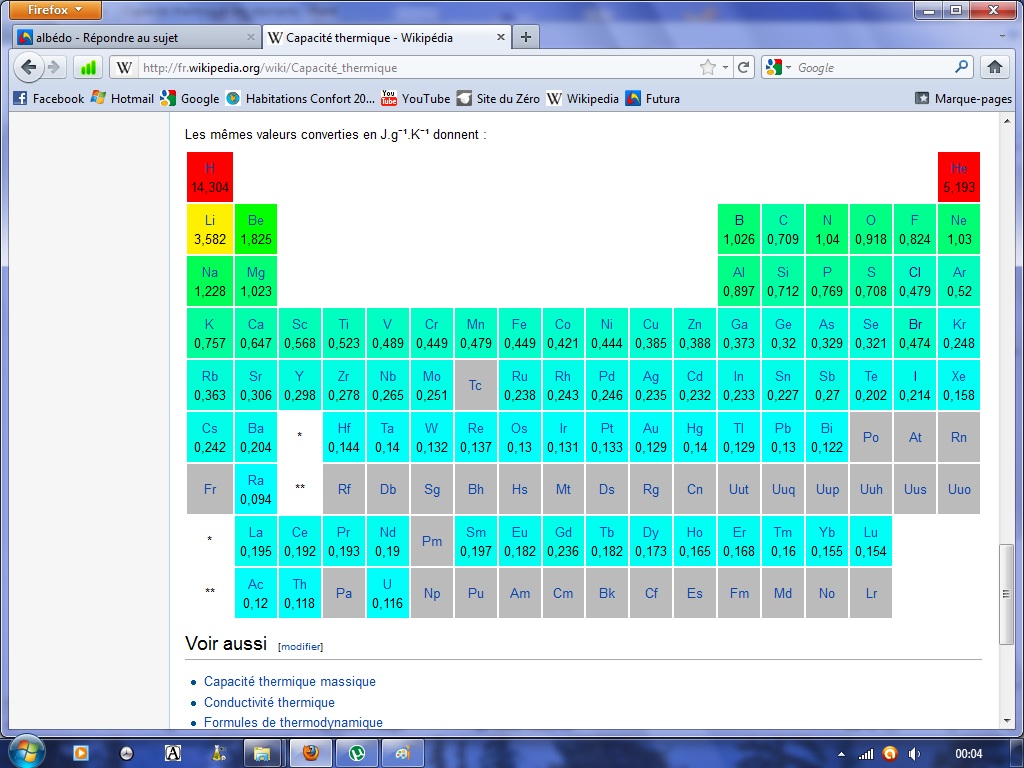
Task: Open the Site du Zéro bookmark
Action: [498, 99]
